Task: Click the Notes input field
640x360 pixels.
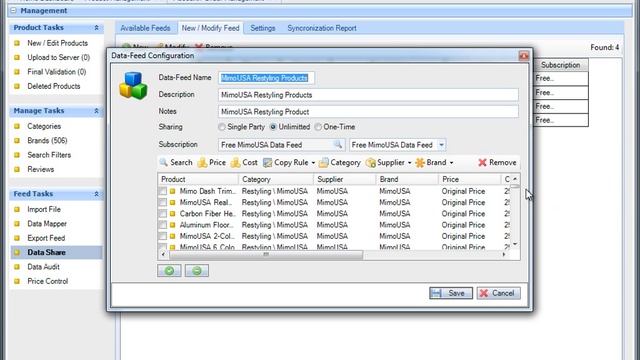Action: click(x=368, y=111)
